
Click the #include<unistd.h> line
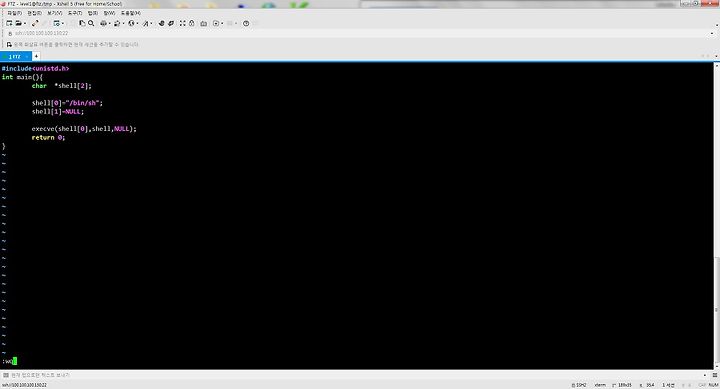(35, 68)
